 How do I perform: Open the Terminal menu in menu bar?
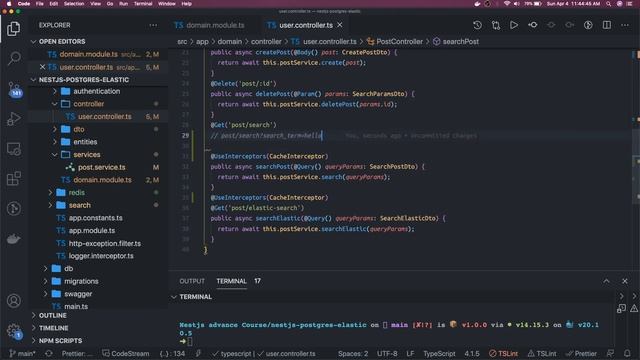pyautogui.click(x=143, y=4)
